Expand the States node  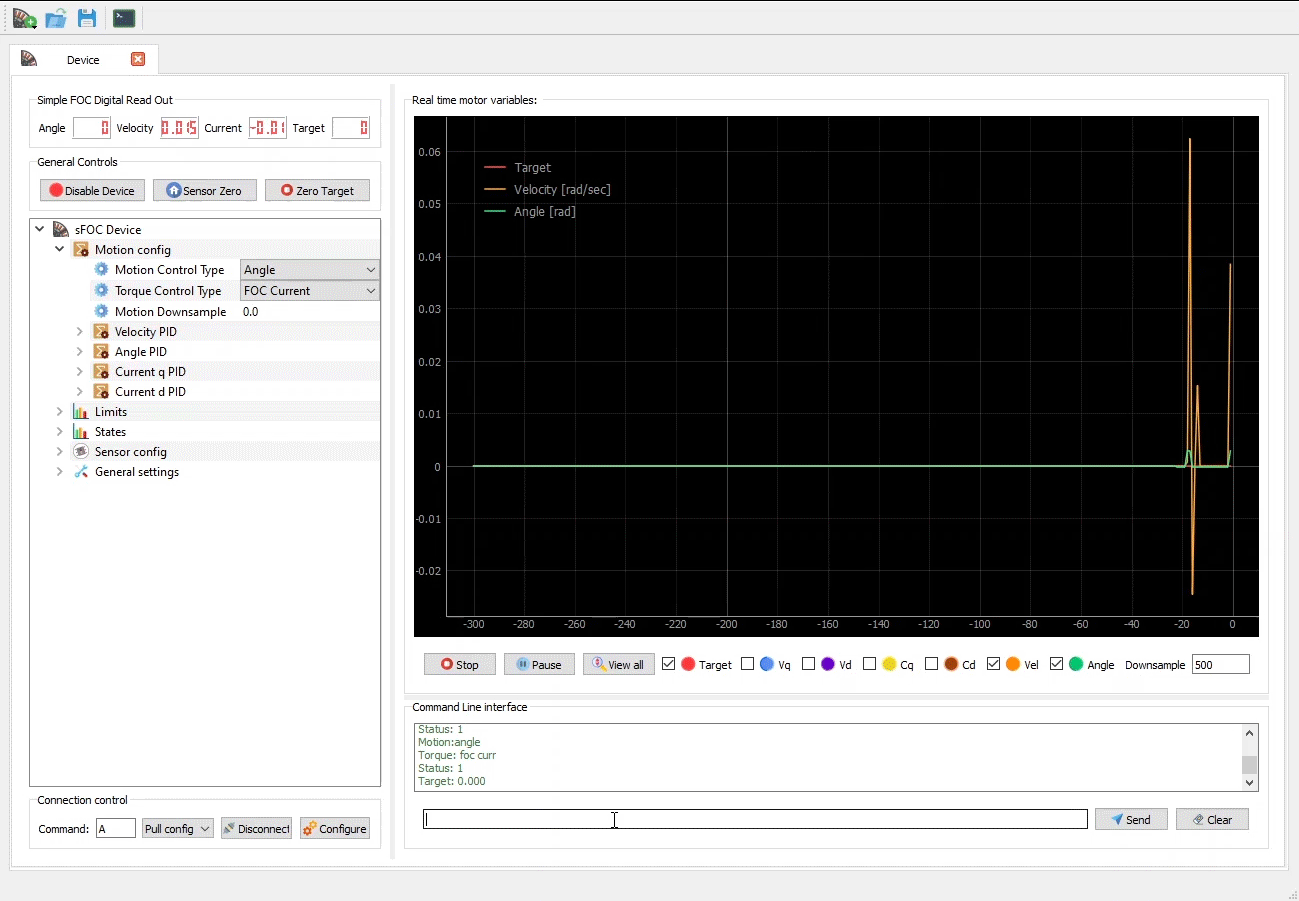60,432
